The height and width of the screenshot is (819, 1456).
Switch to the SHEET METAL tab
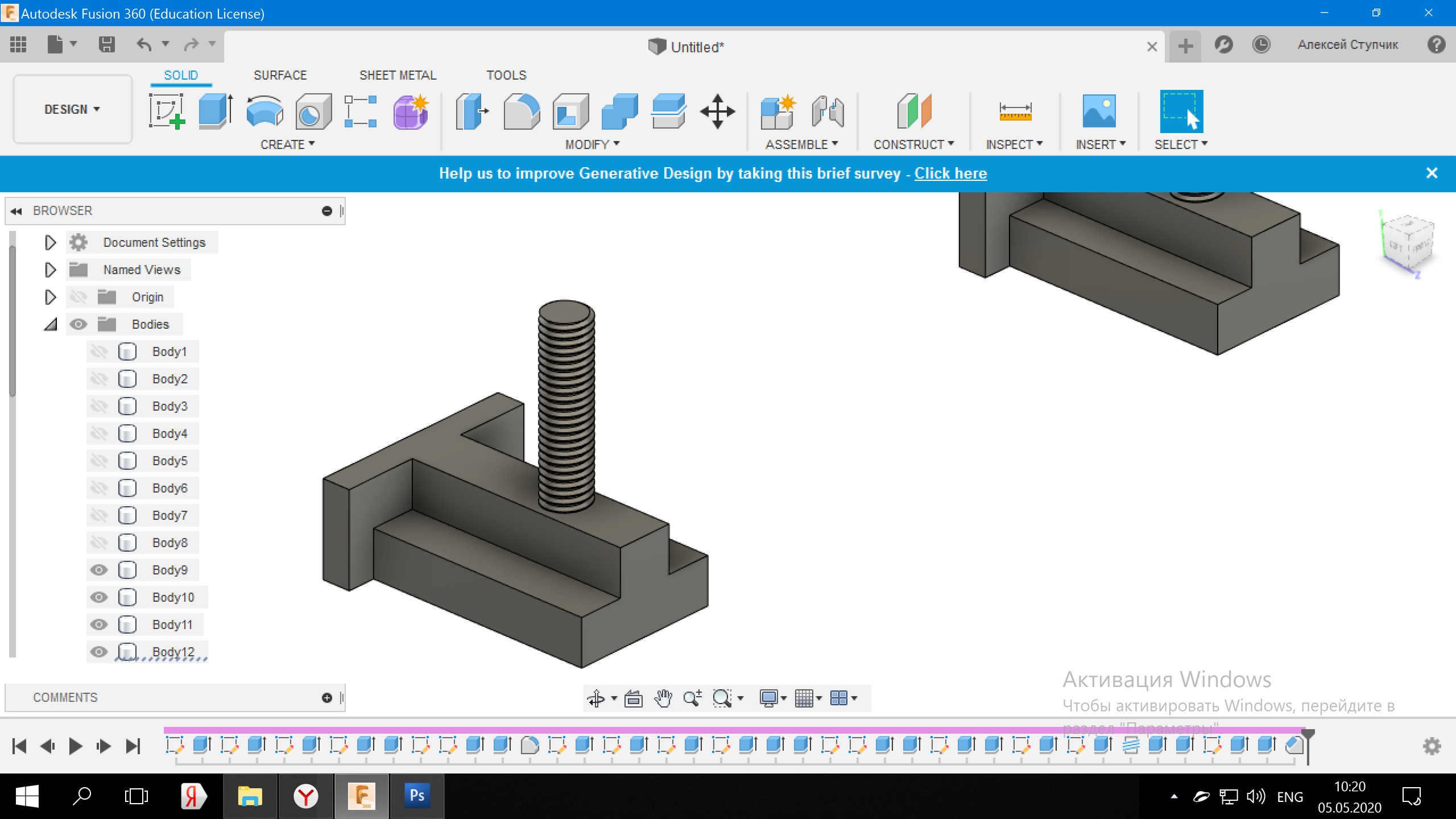[398, 75]
